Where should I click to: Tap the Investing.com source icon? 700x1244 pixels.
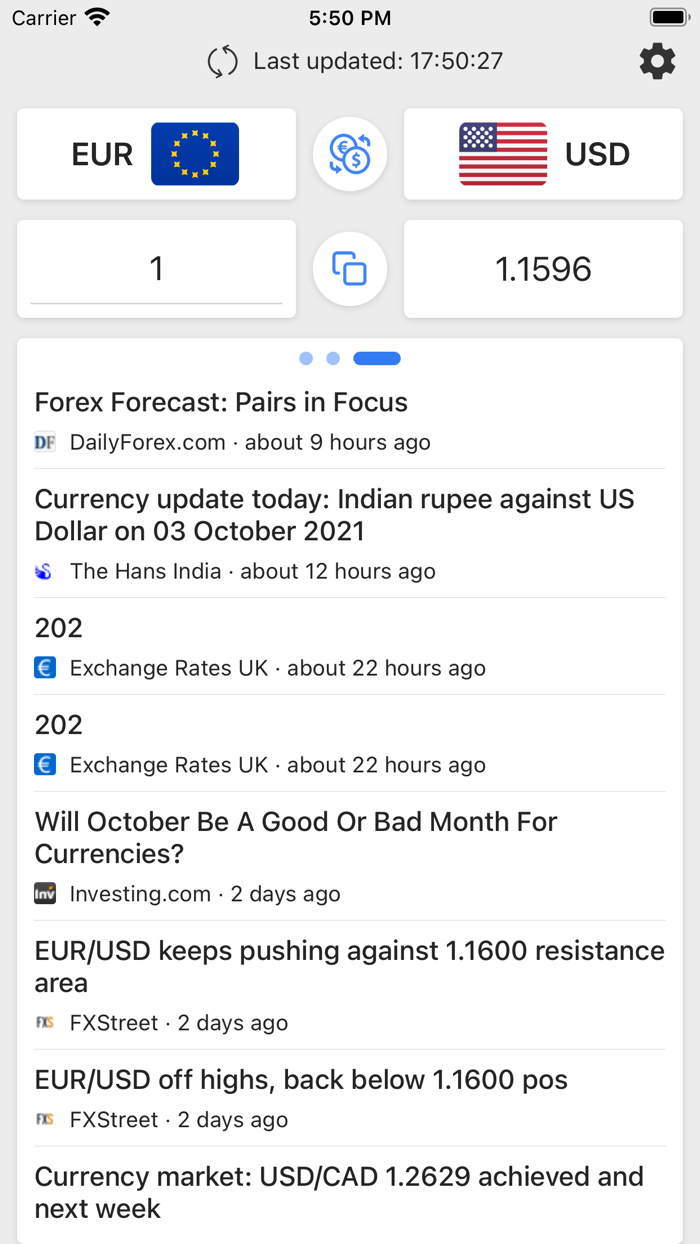45,894
